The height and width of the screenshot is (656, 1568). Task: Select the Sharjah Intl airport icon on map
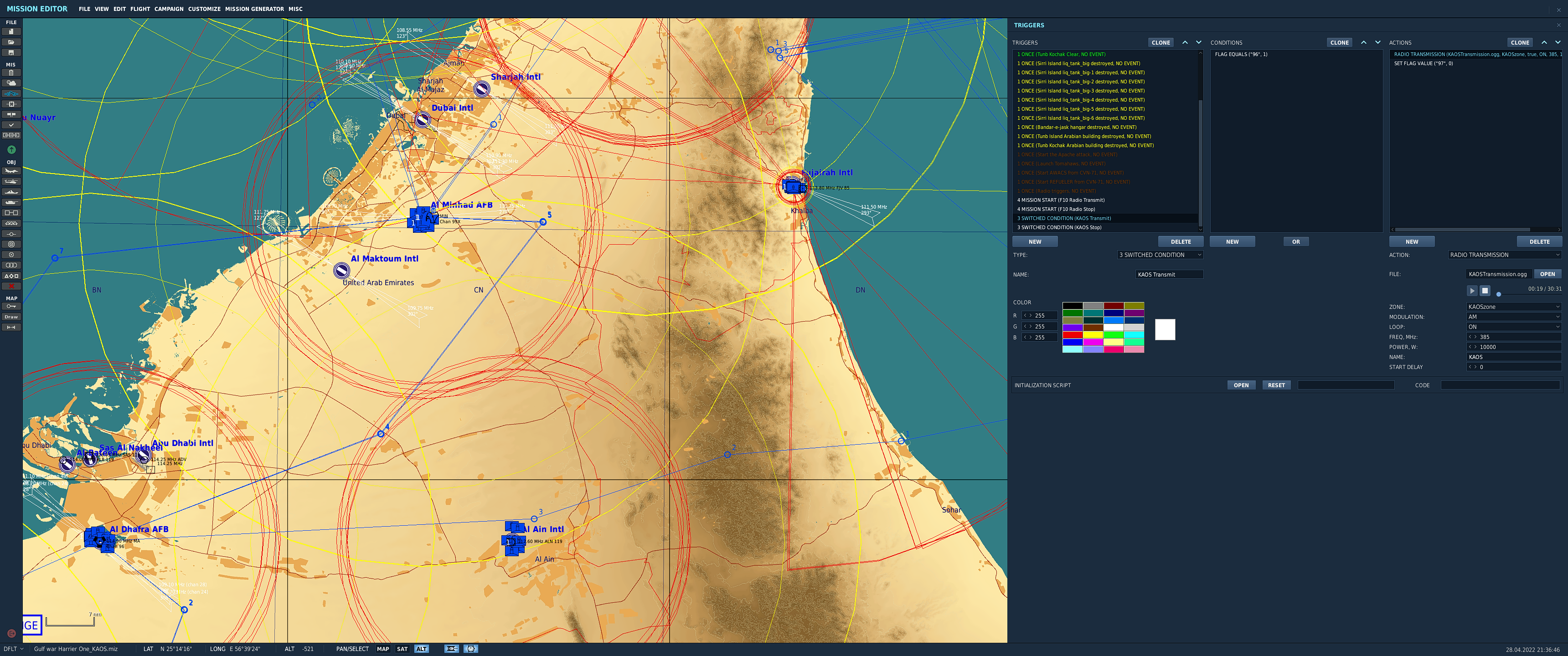pyautogui.click(x=481, y=89)
